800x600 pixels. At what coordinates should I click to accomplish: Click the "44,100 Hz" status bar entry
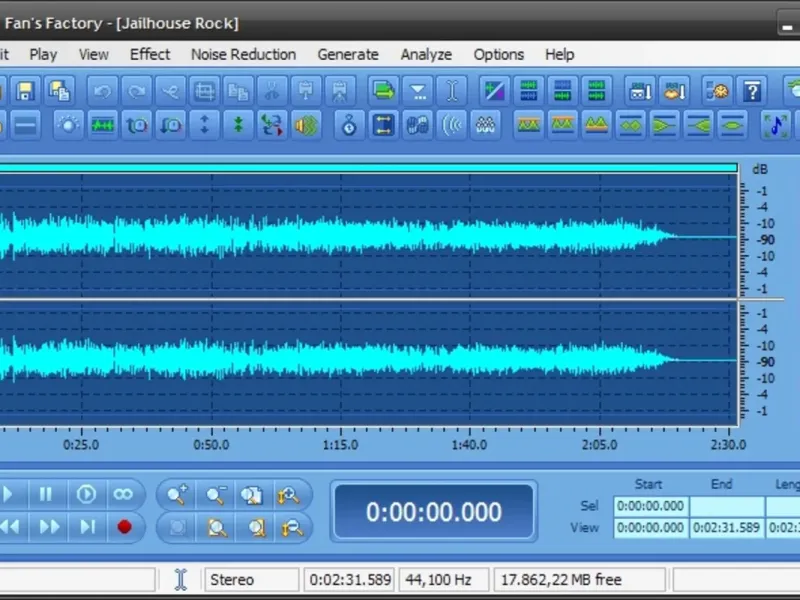(444, 580)
